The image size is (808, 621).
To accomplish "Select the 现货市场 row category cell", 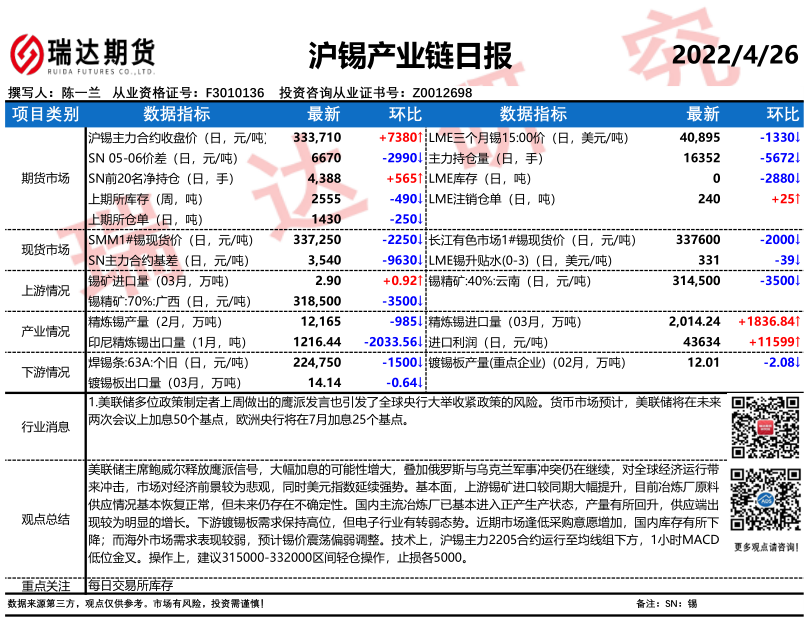I will coord(45,250).
